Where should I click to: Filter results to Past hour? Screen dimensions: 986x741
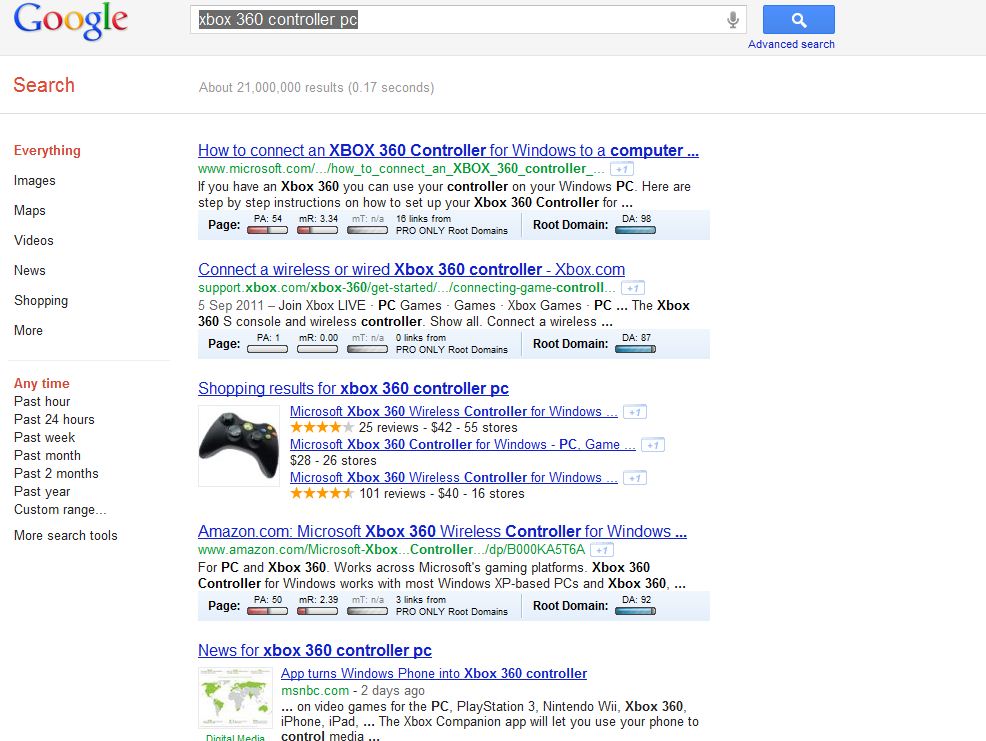tap(42, 401)
